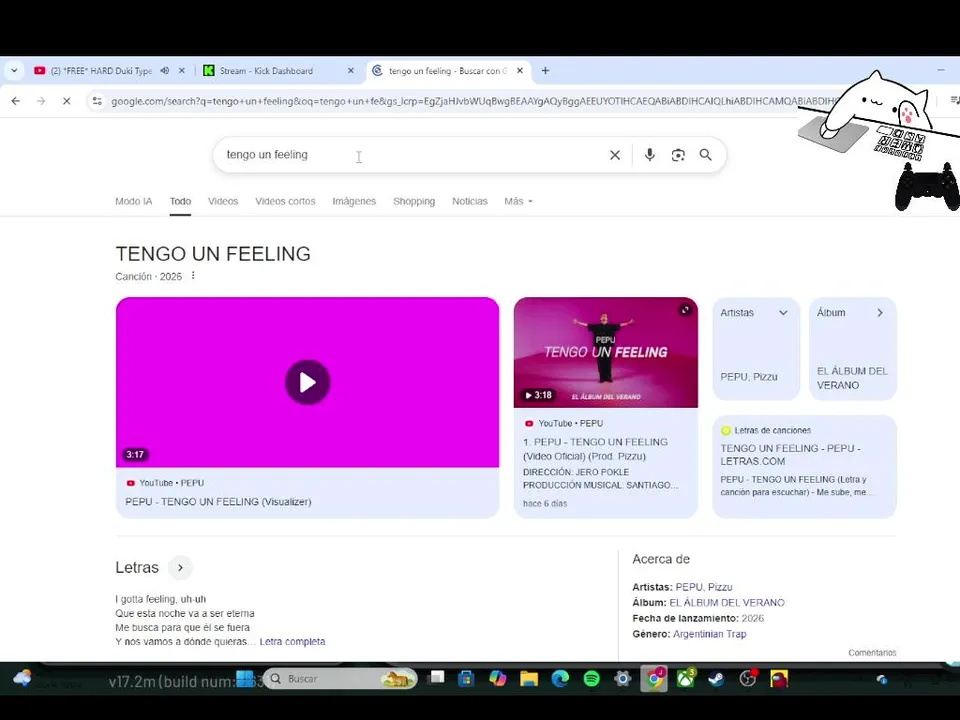Close the Stream - Kick Dashboard tab
Viewport: 960px width, 720px height.
351,71
